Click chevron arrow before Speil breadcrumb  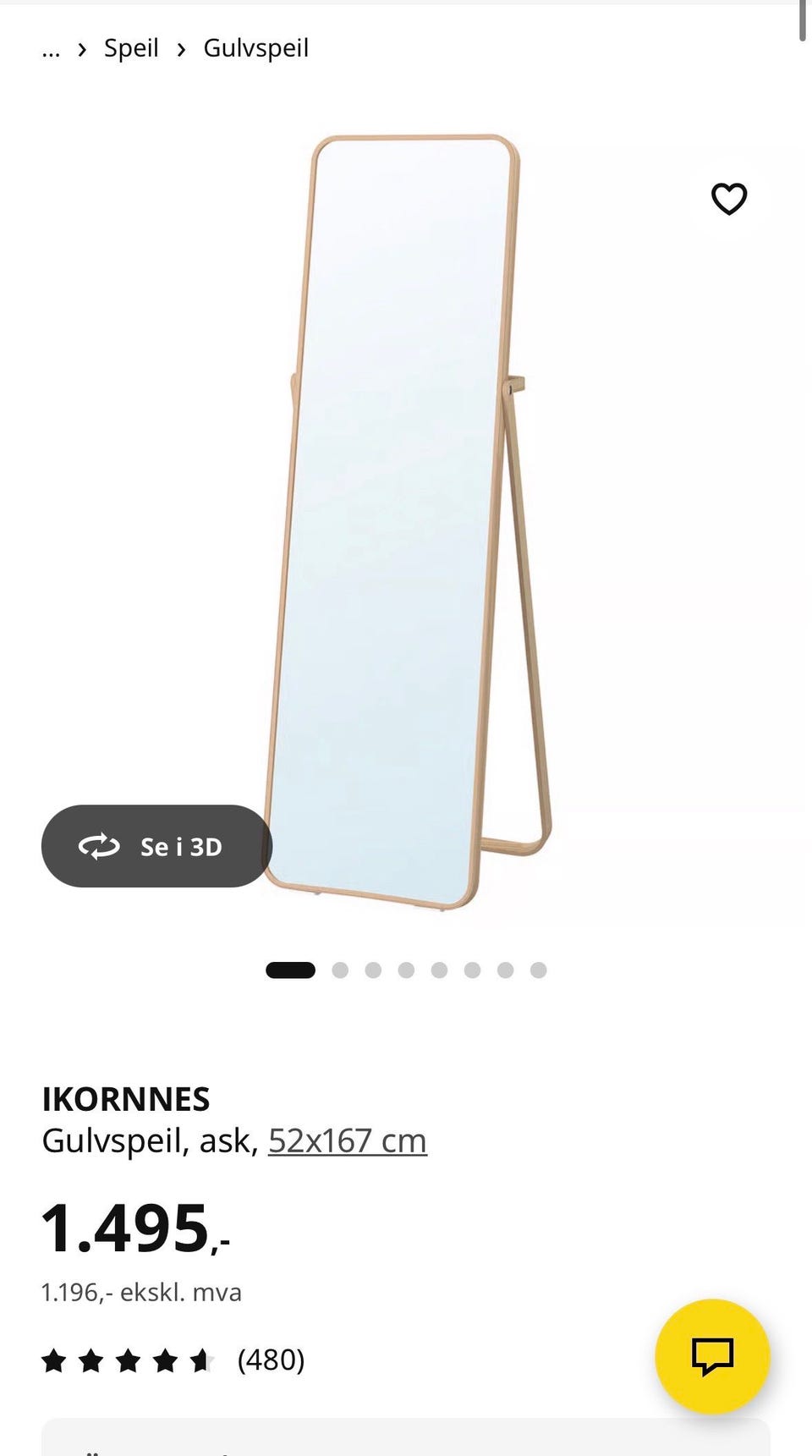click(x=82, y=50)
